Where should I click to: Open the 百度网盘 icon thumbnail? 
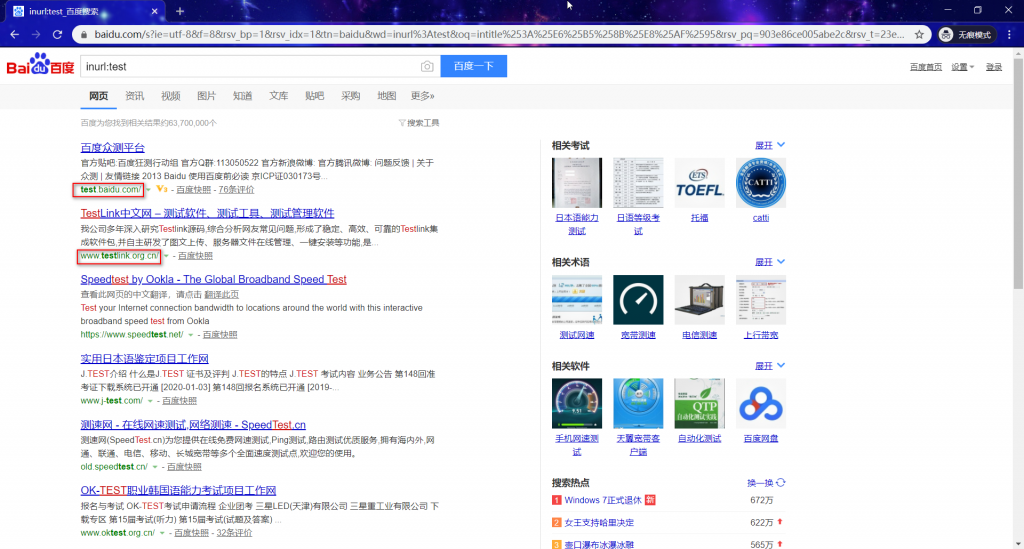761,403
